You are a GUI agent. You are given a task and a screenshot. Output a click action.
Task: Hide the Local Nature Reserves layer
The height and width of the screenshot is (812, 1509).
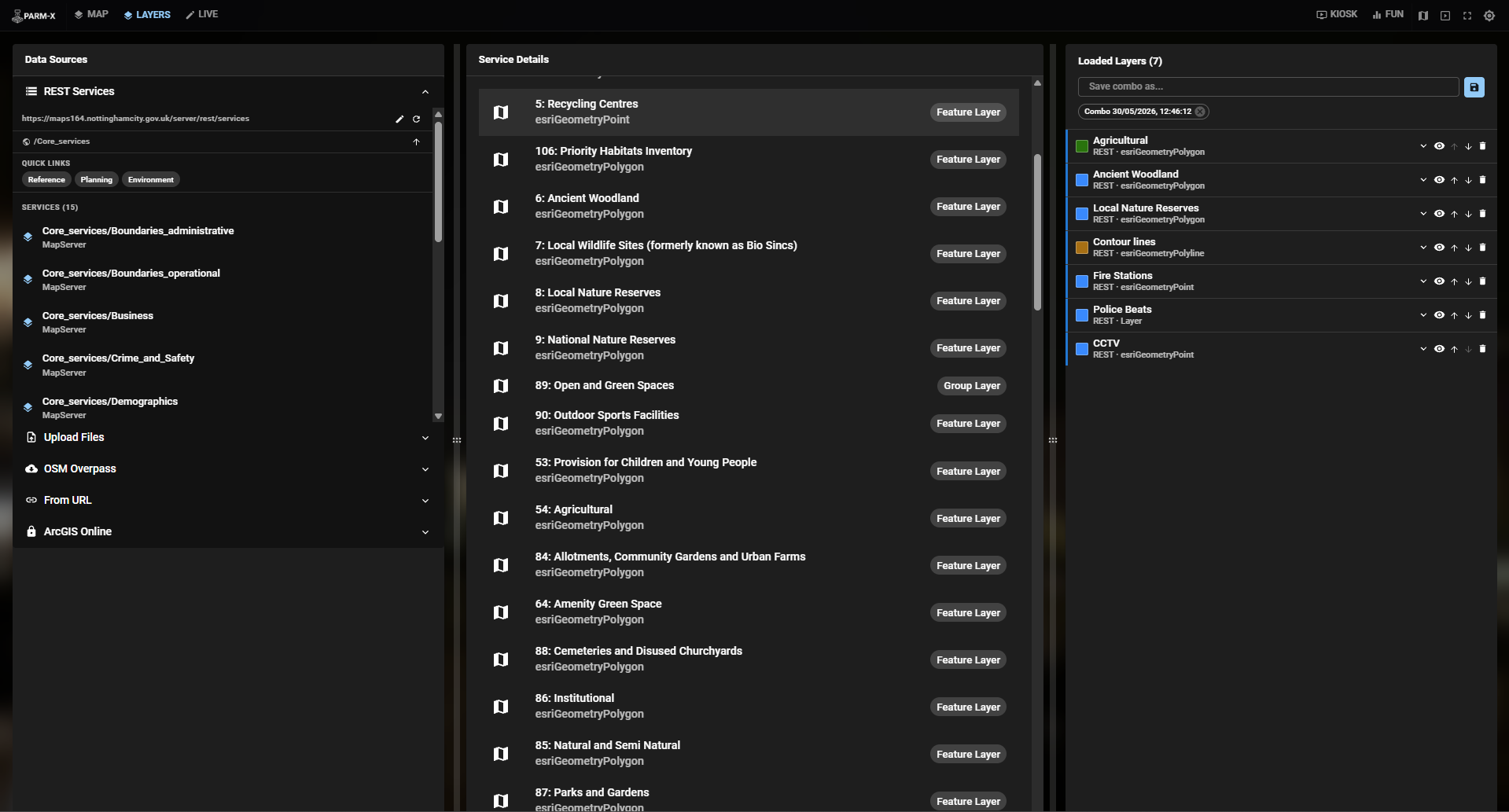[1439, 214]
